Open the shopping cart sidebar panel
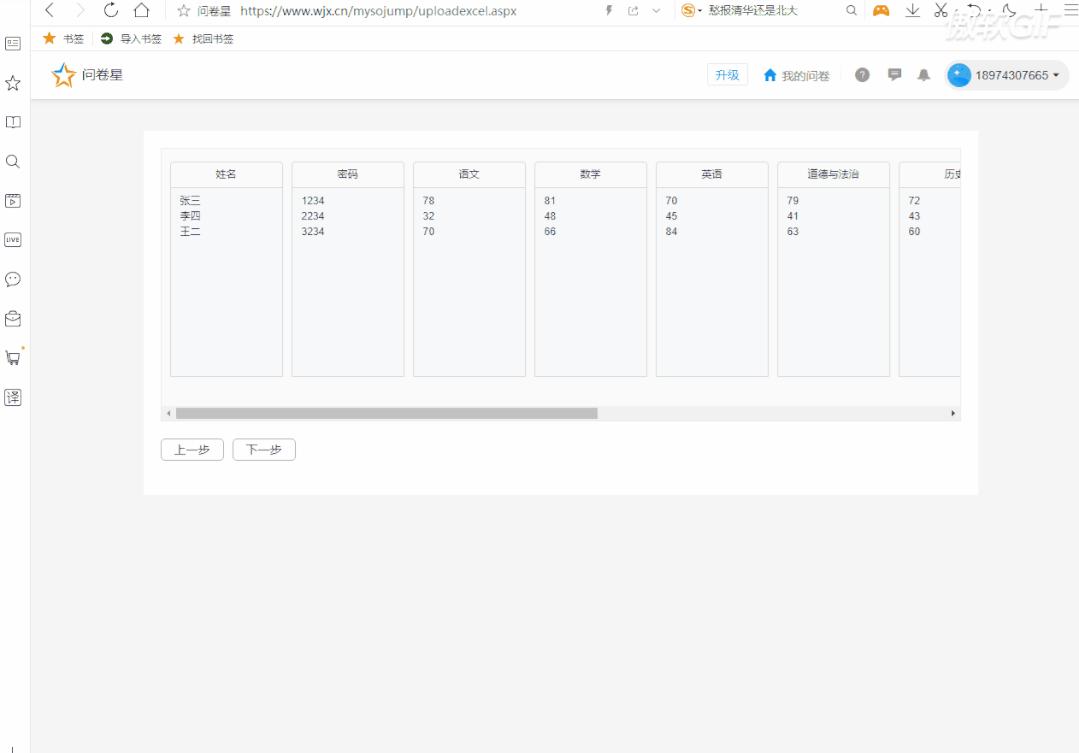The height and width of the screenshot is (753, 1079). [x=12, y=358]
